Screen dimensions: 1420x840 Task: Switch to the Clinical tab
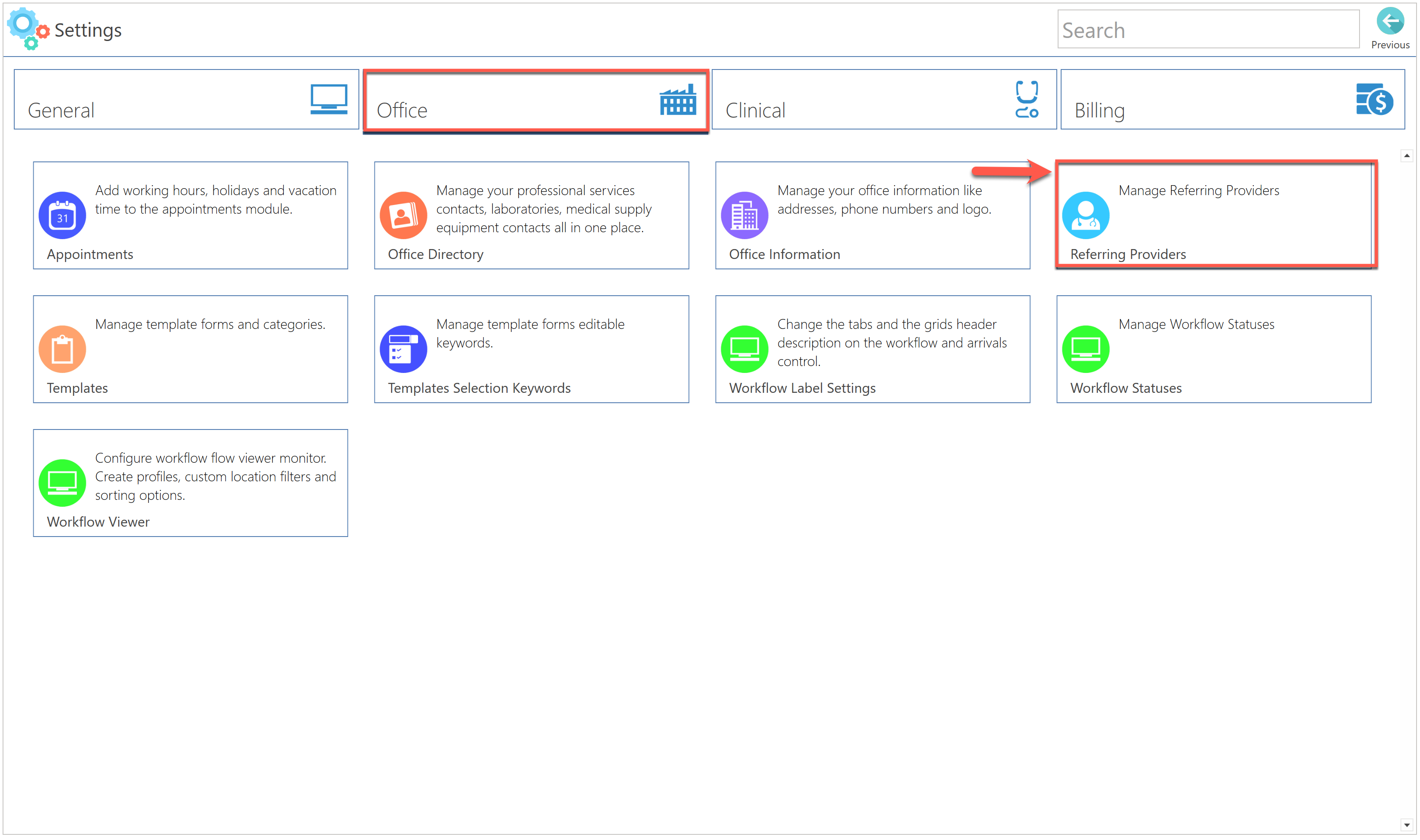pyautogui.click(x=883, y=100)
